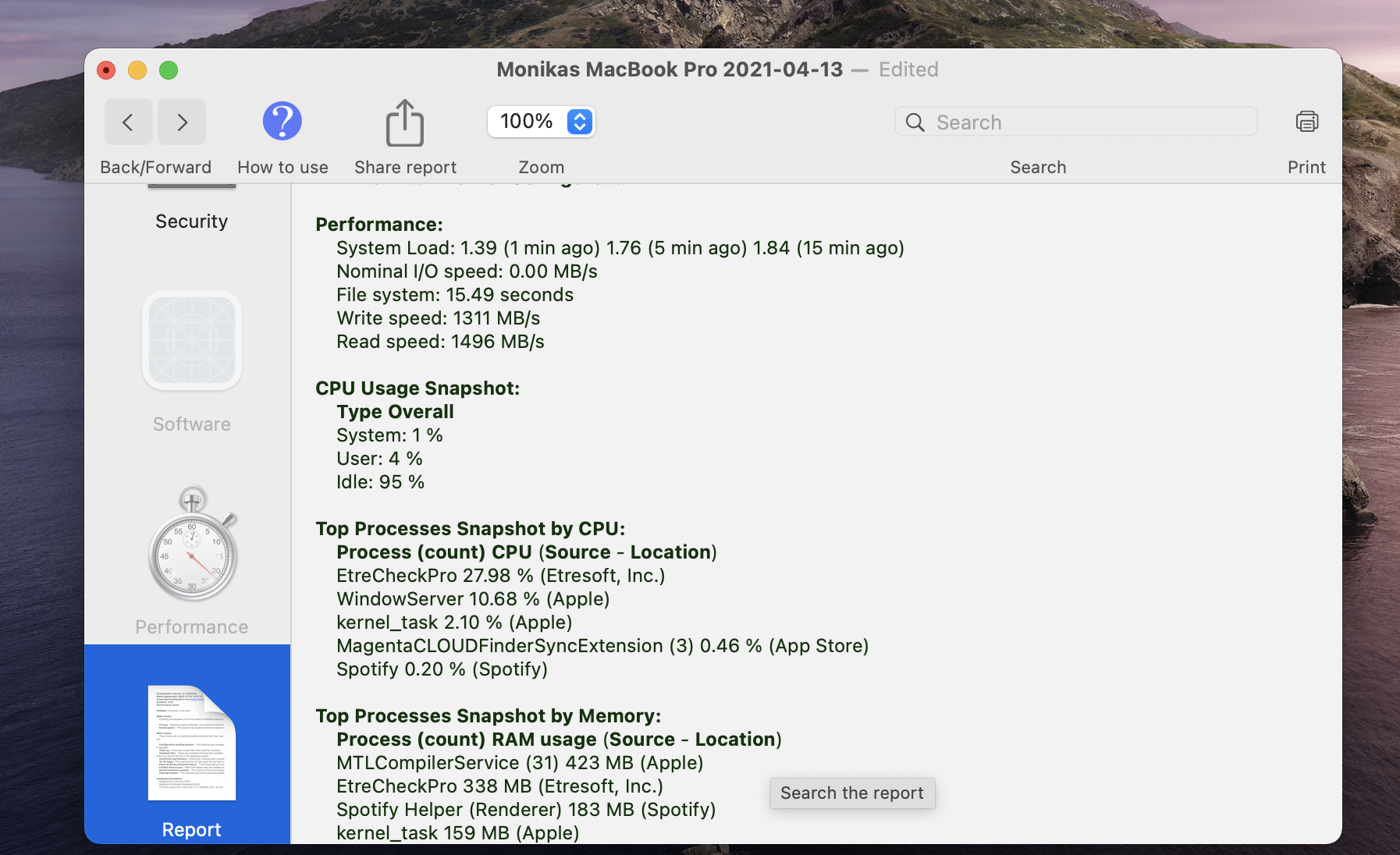Select the Software sidebar icon

(x=192, y=341)
